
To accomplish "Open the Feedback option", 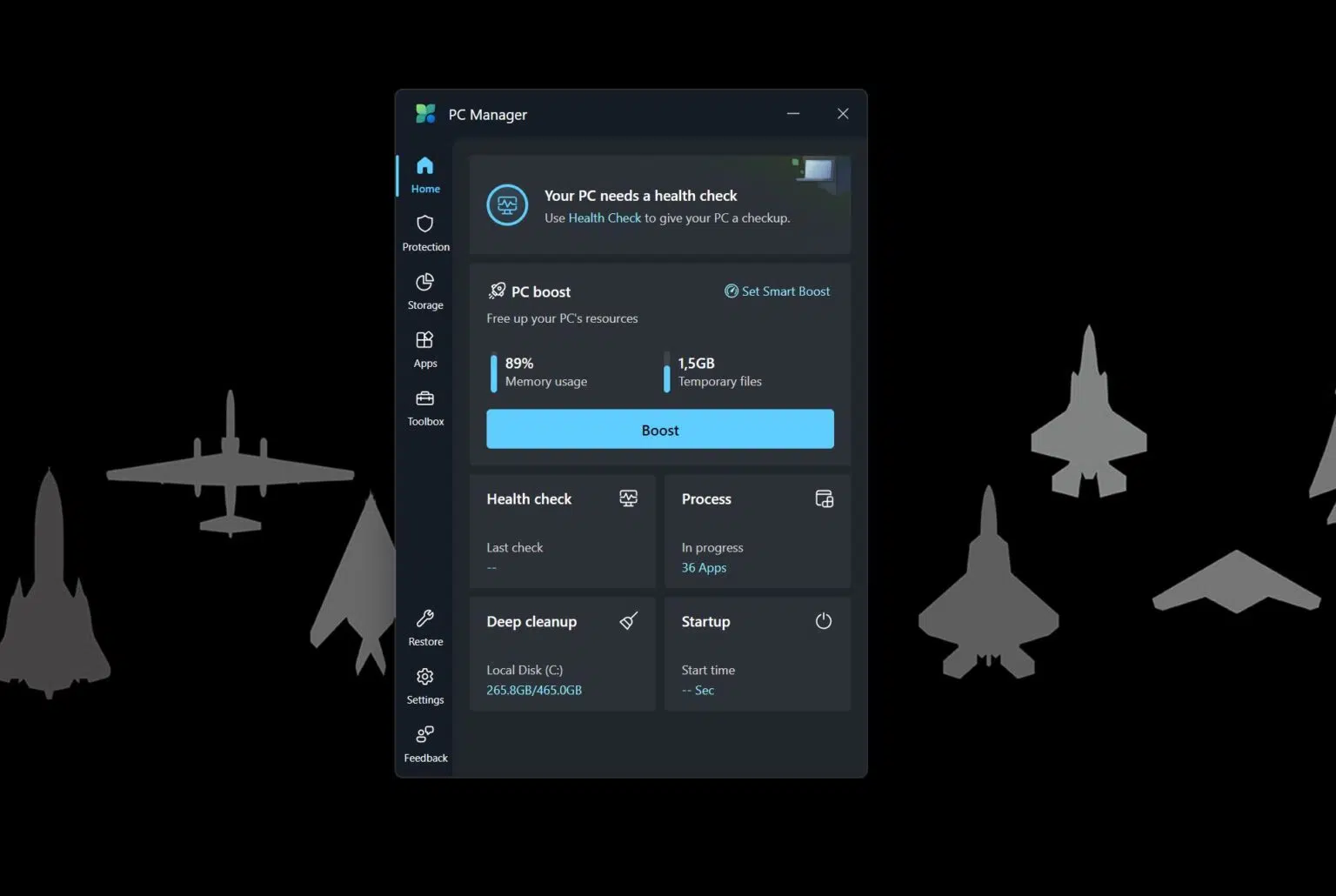I will click(x=425, y=745).
